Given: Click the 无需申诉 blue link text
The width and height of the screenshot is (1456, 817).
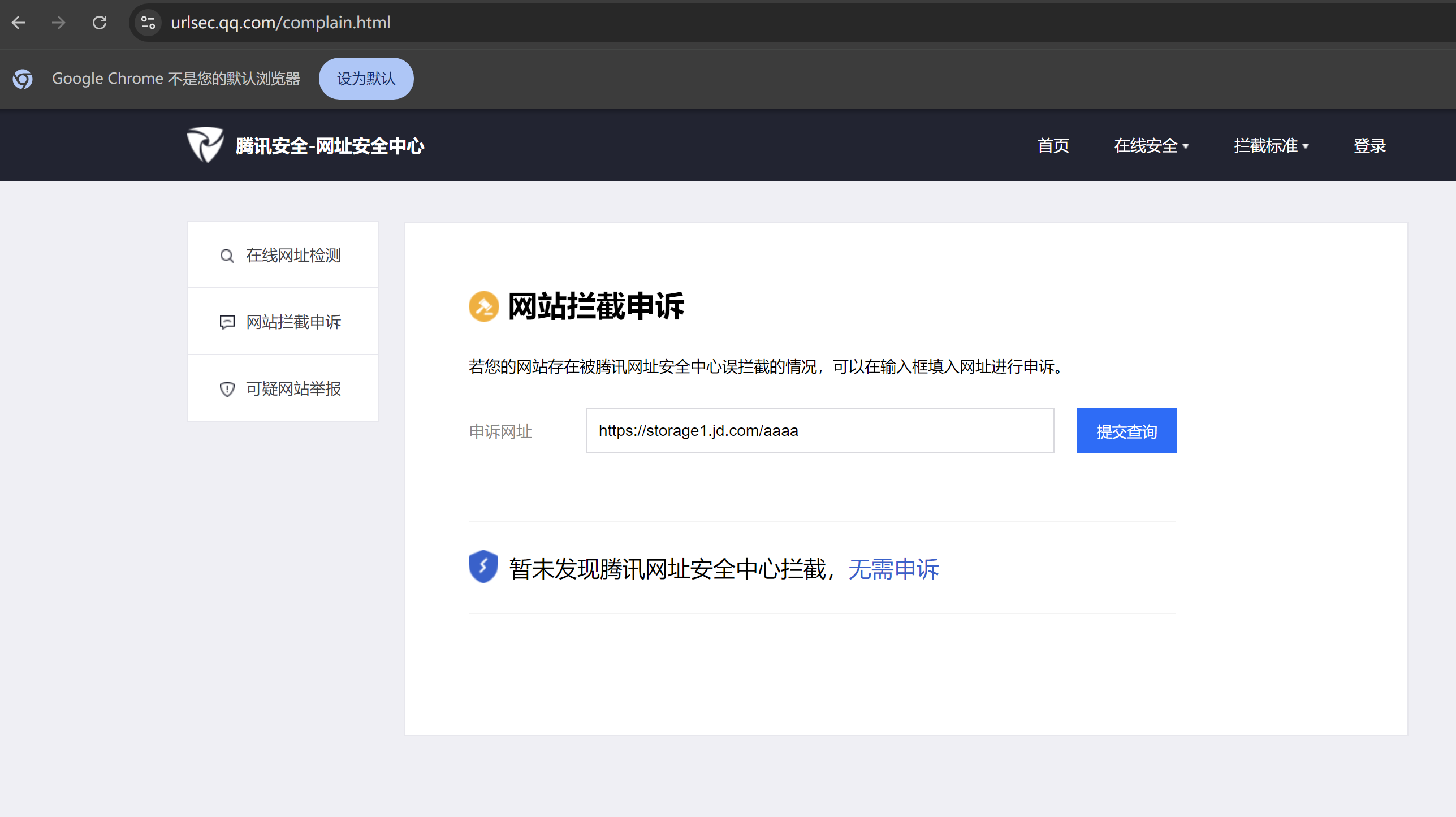Looking at the screenshot, I should [893, 569].
